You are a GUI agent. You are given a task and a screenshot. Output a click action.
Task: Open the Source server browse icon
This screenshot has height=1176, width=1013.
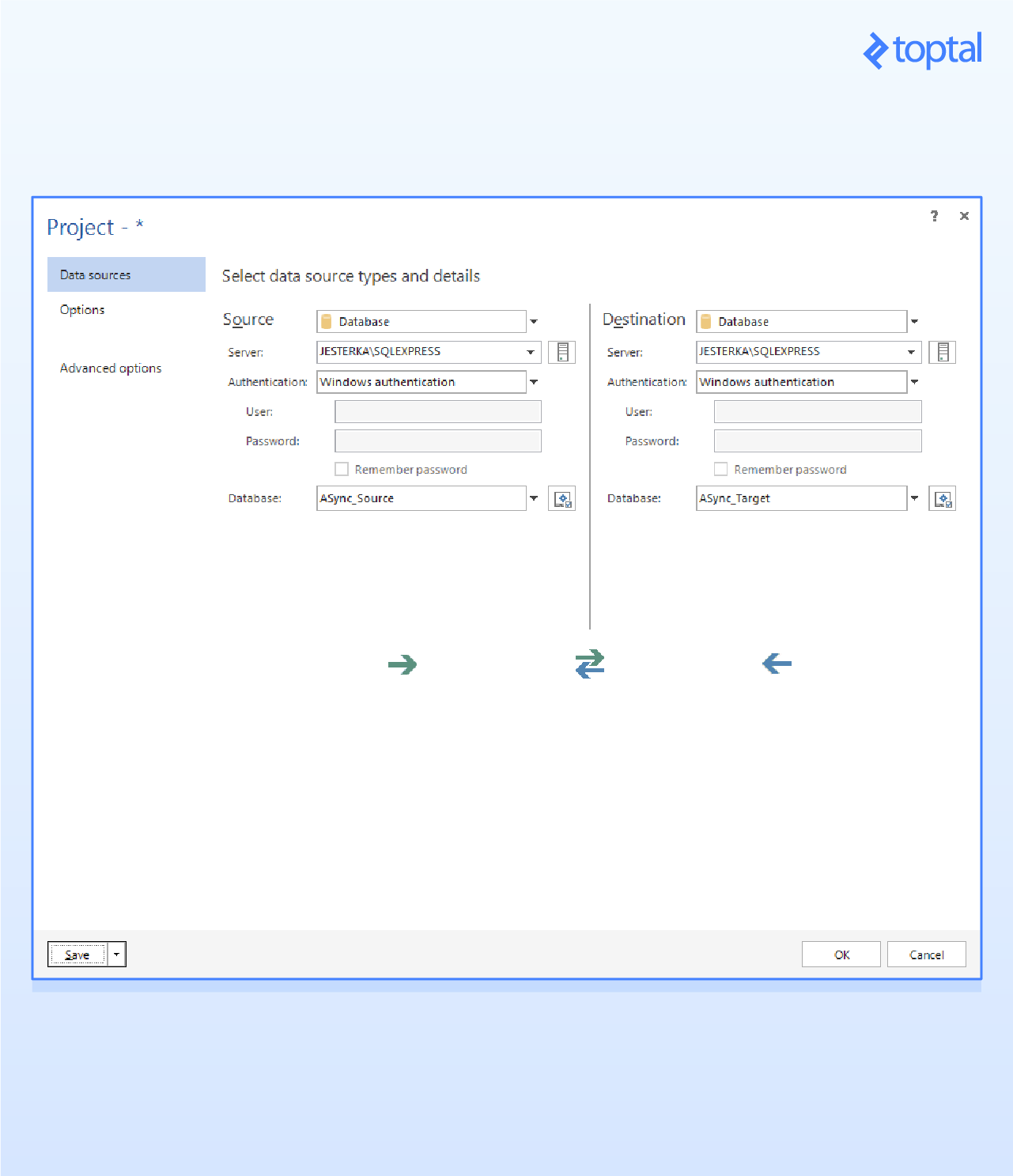[561, 352]
